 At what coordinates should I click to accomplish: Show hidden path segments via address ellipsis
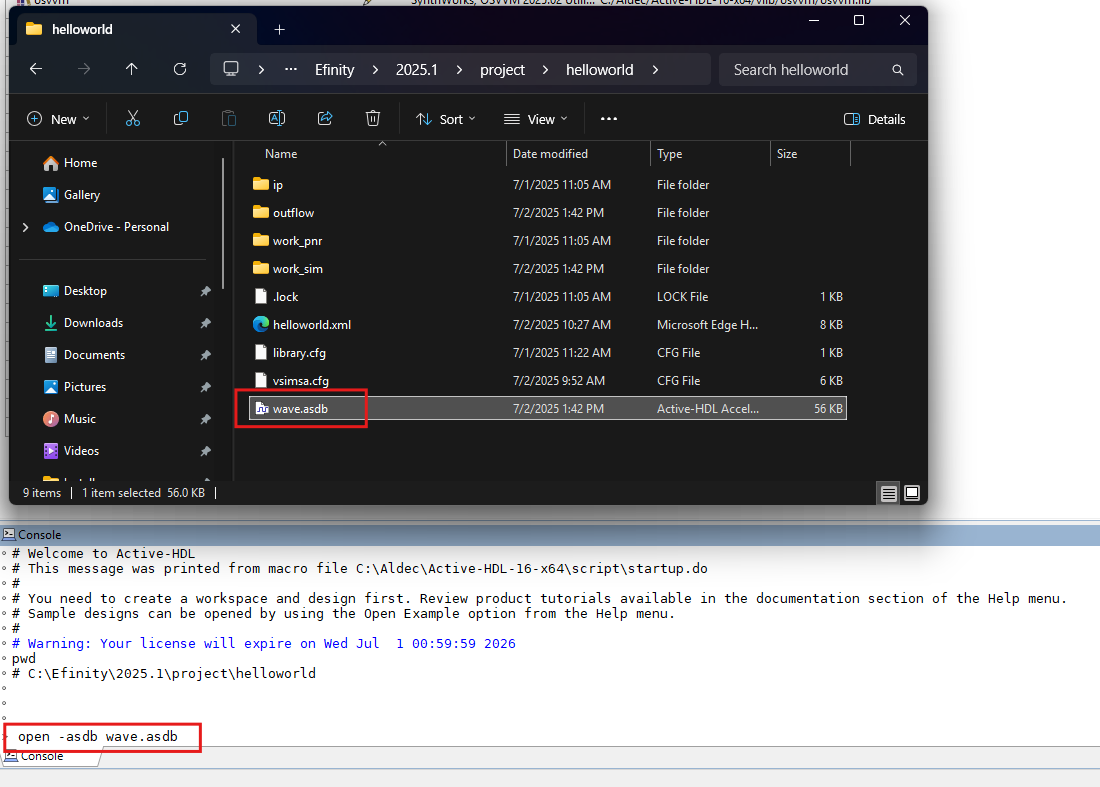point(290,69)
